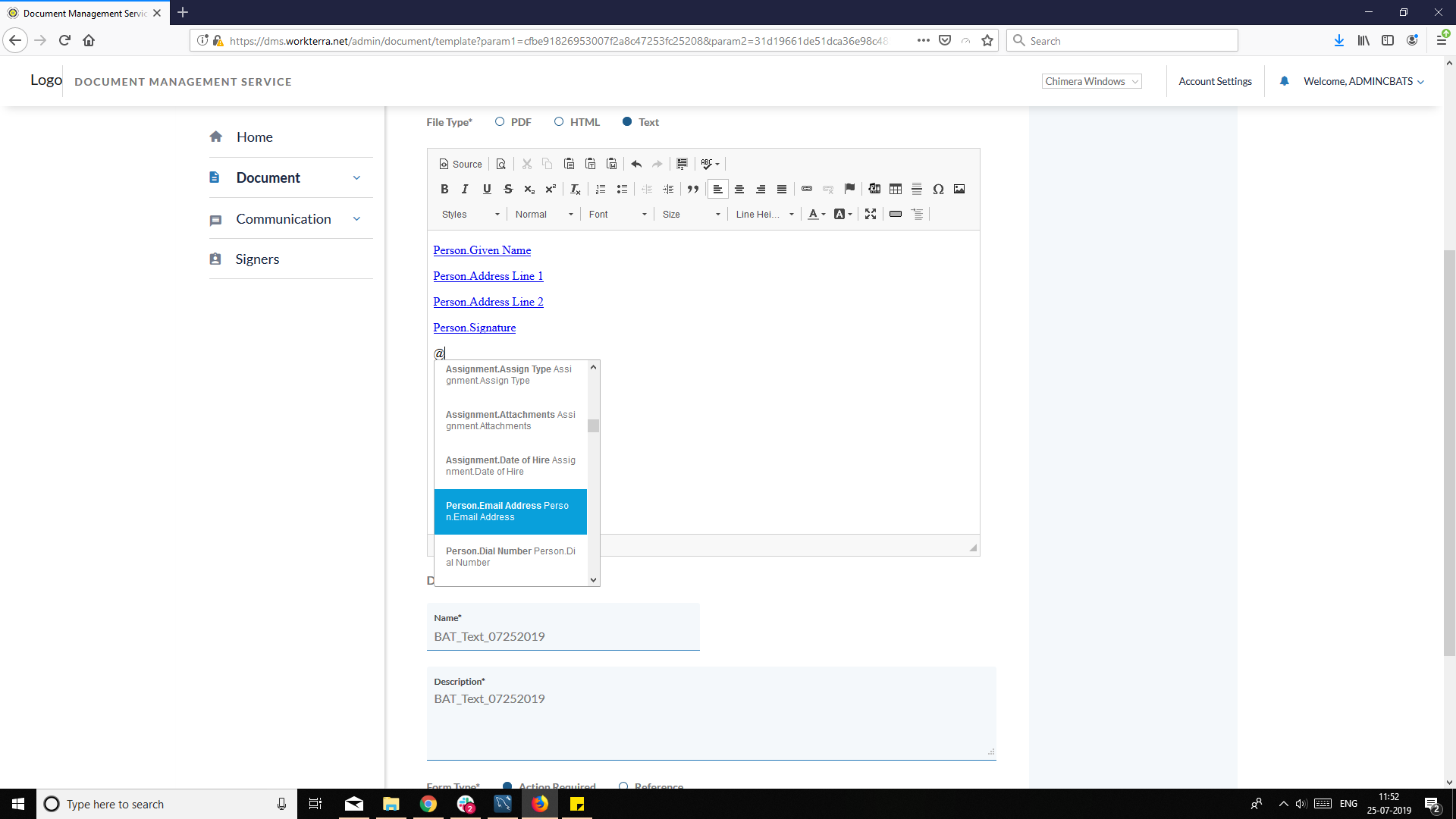The image size is (1456, 819).
Task: Choose PDF as the file type
Action: coord(500,121)
